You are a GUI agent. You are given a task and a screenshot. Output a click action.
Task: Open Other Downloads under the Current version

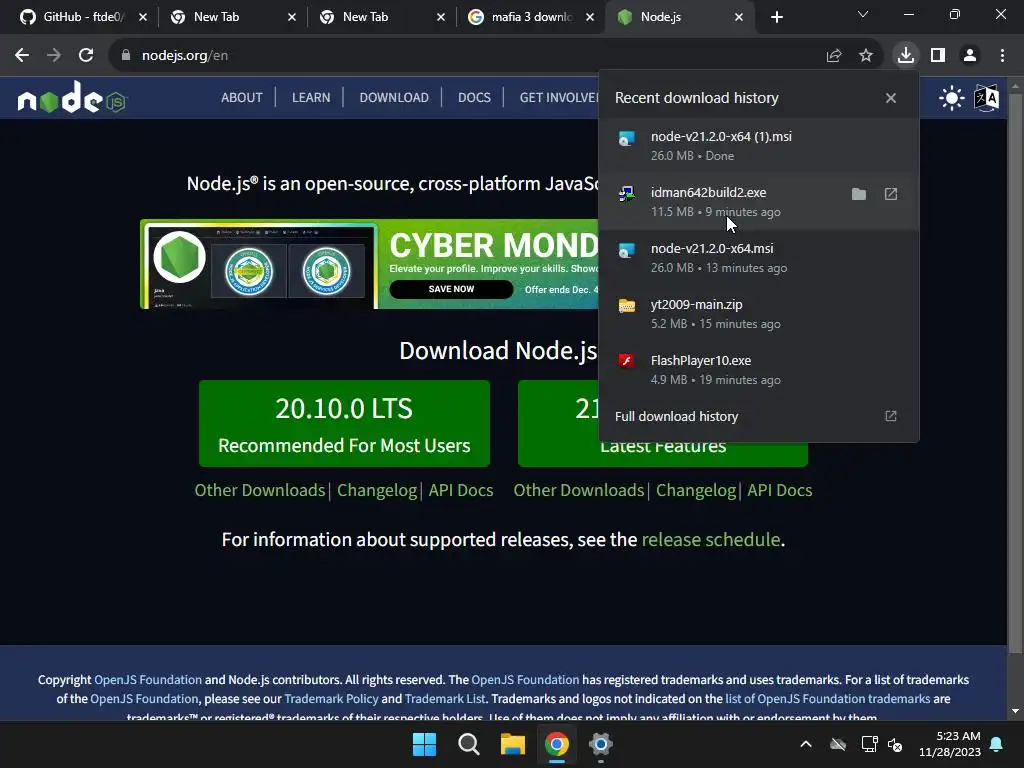(578, 490)
